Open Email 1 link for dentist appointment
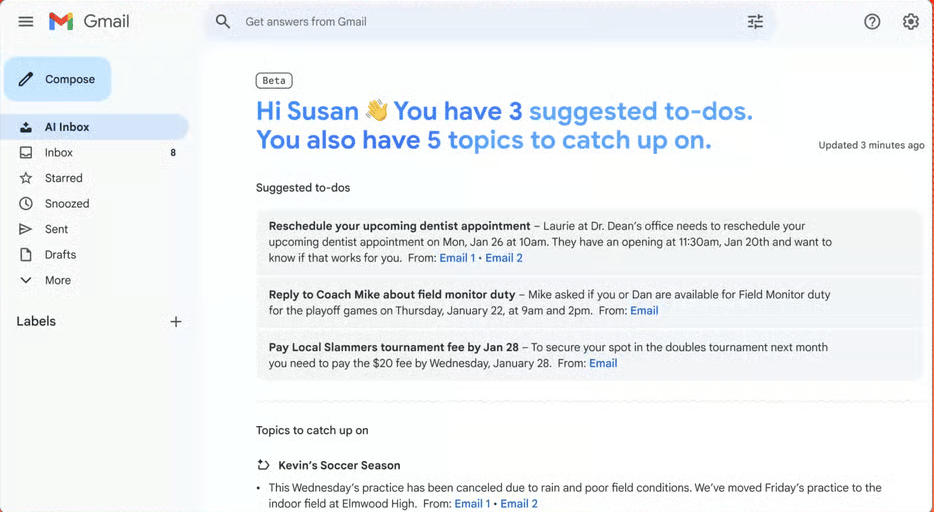 tap(457, 258)
